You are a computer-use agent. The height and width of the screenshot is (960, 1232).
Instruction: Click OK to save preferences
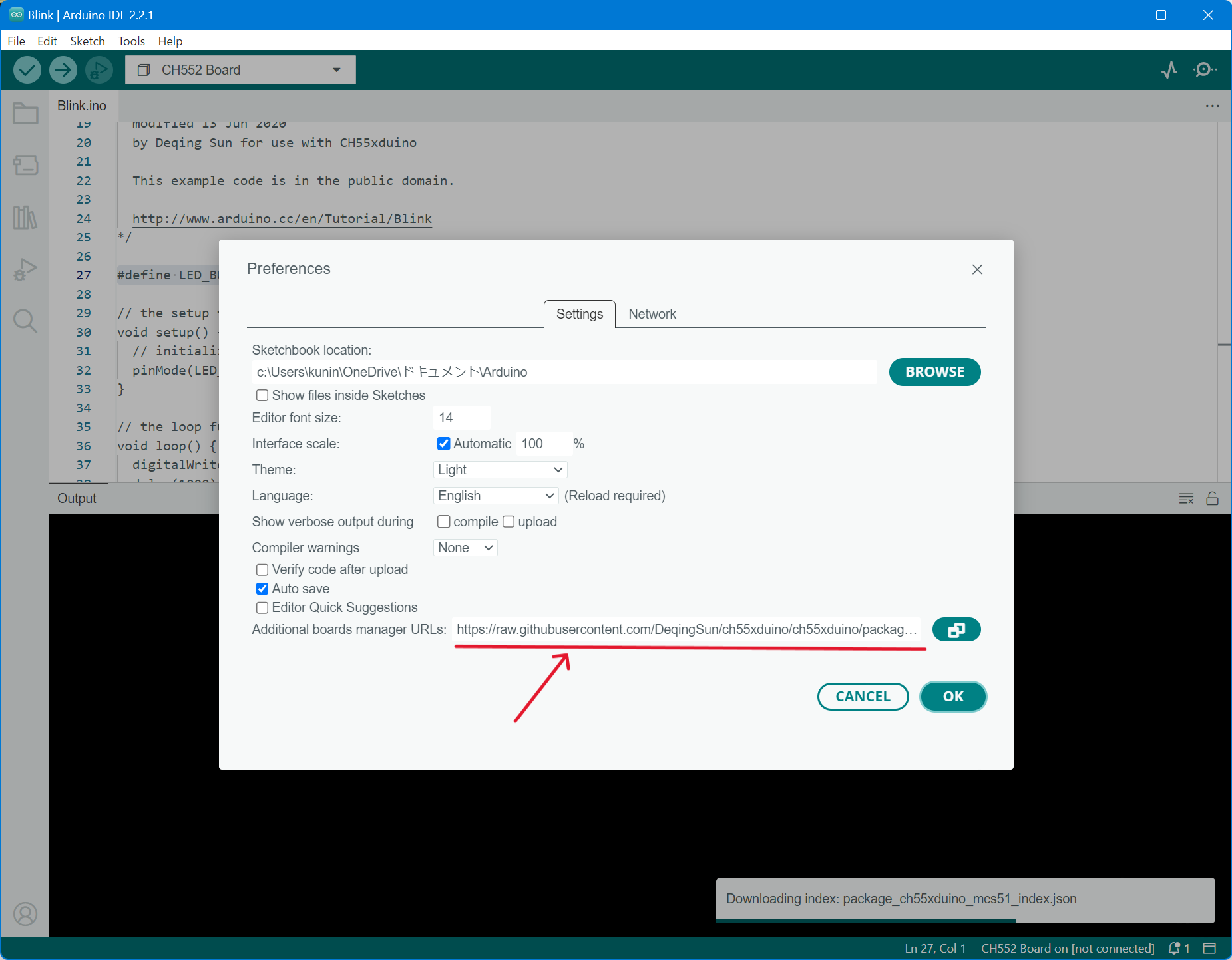tap(952, 697)
